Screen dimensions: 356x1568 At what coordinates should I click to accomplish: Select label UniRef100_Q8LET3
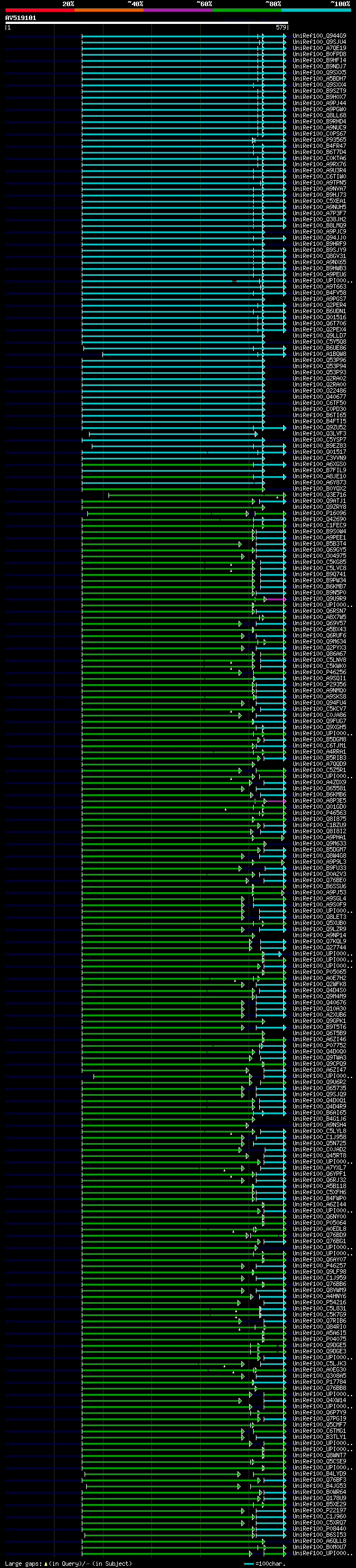(319, 917)
